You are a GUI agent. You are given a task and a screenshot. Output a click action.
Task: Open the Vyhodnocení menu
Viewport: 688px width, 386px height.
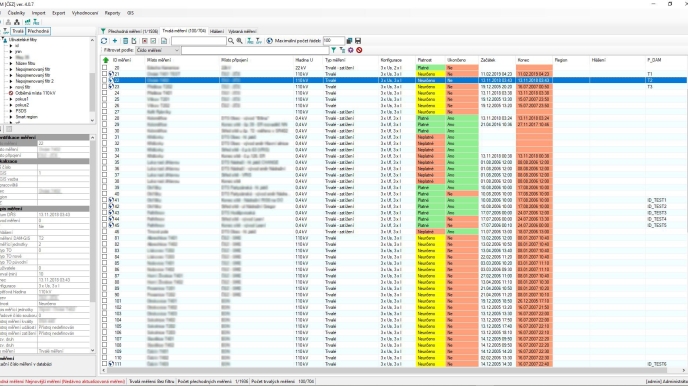(x=85, y=13)
